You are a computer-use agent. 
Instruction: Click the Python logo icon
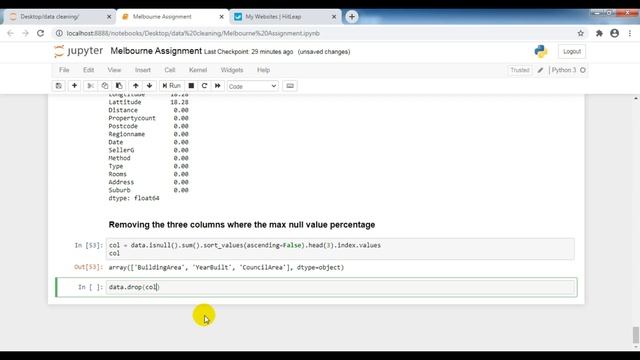[540, 51]
